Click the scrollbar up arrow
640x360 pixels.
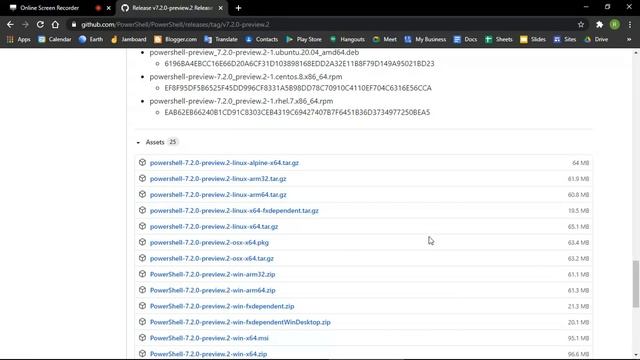(x=636, y=52)
